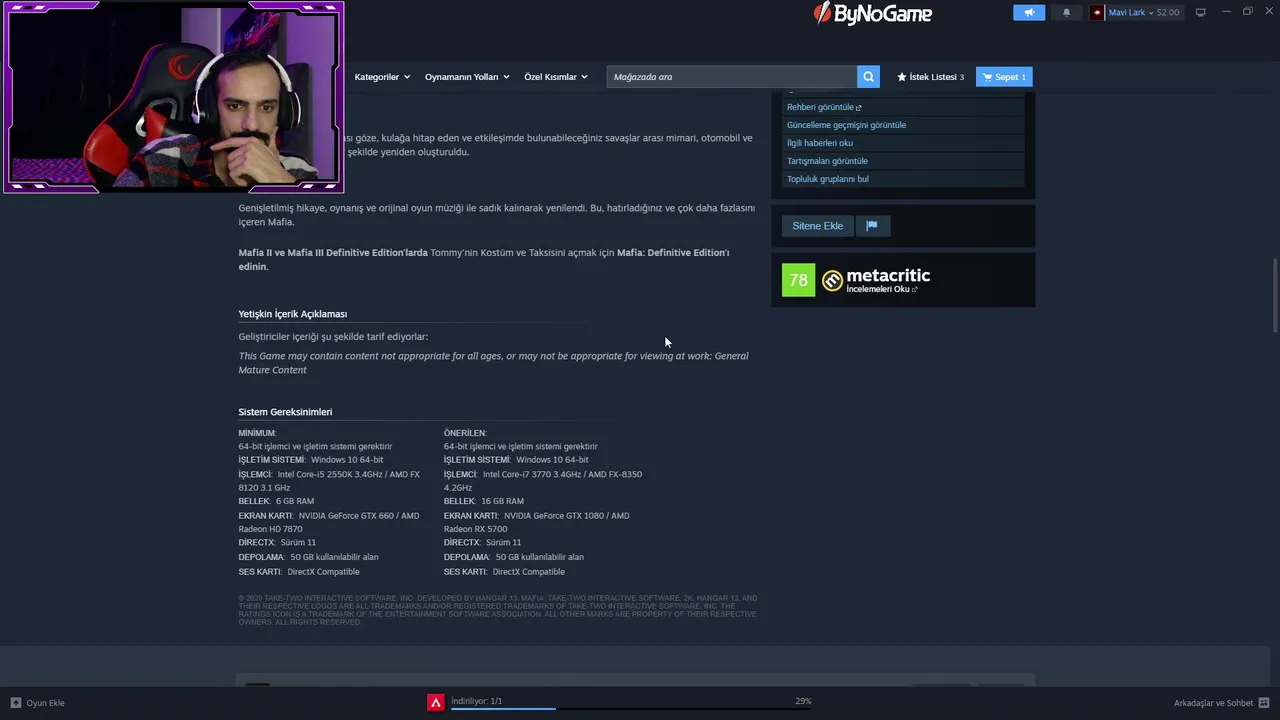The image size is (1280, 720).
Task: Click the page vertical scrollbar thumb
Action: tap(1274, 296)
